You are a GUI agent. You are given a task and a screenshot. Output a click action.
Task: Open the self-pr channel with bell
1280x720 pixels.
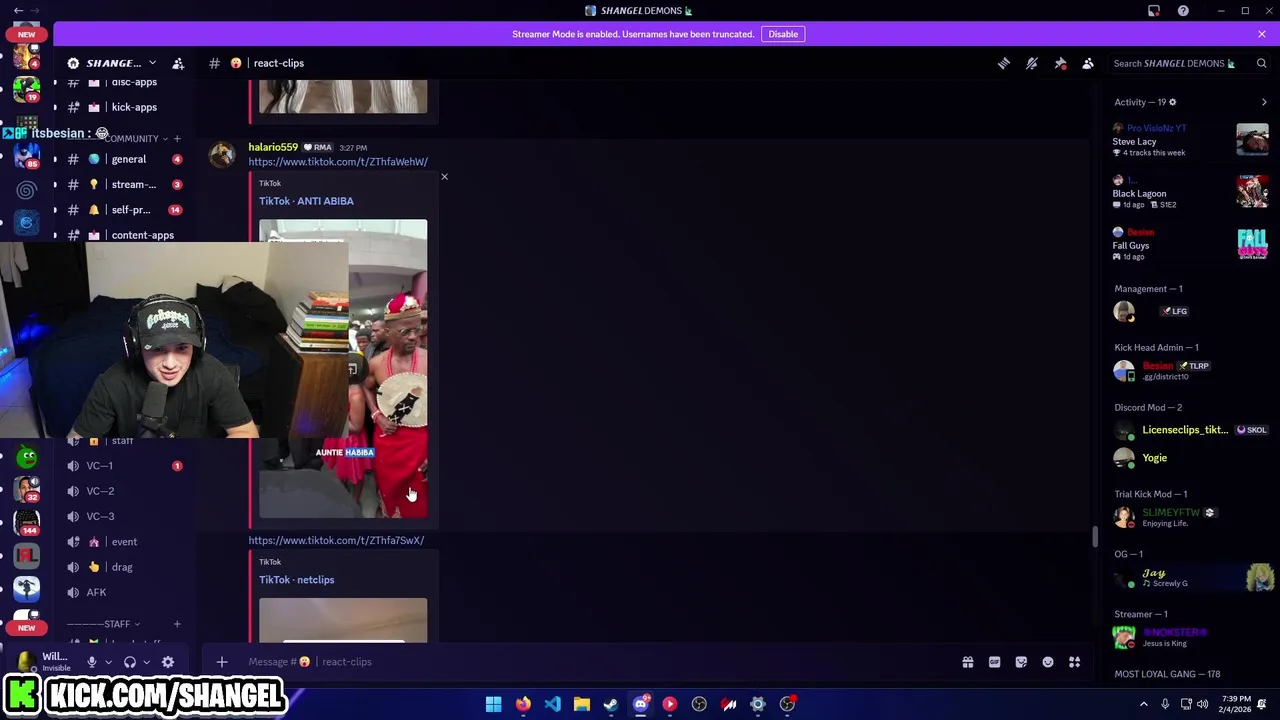pyautogui.click(x=125, y=210)
